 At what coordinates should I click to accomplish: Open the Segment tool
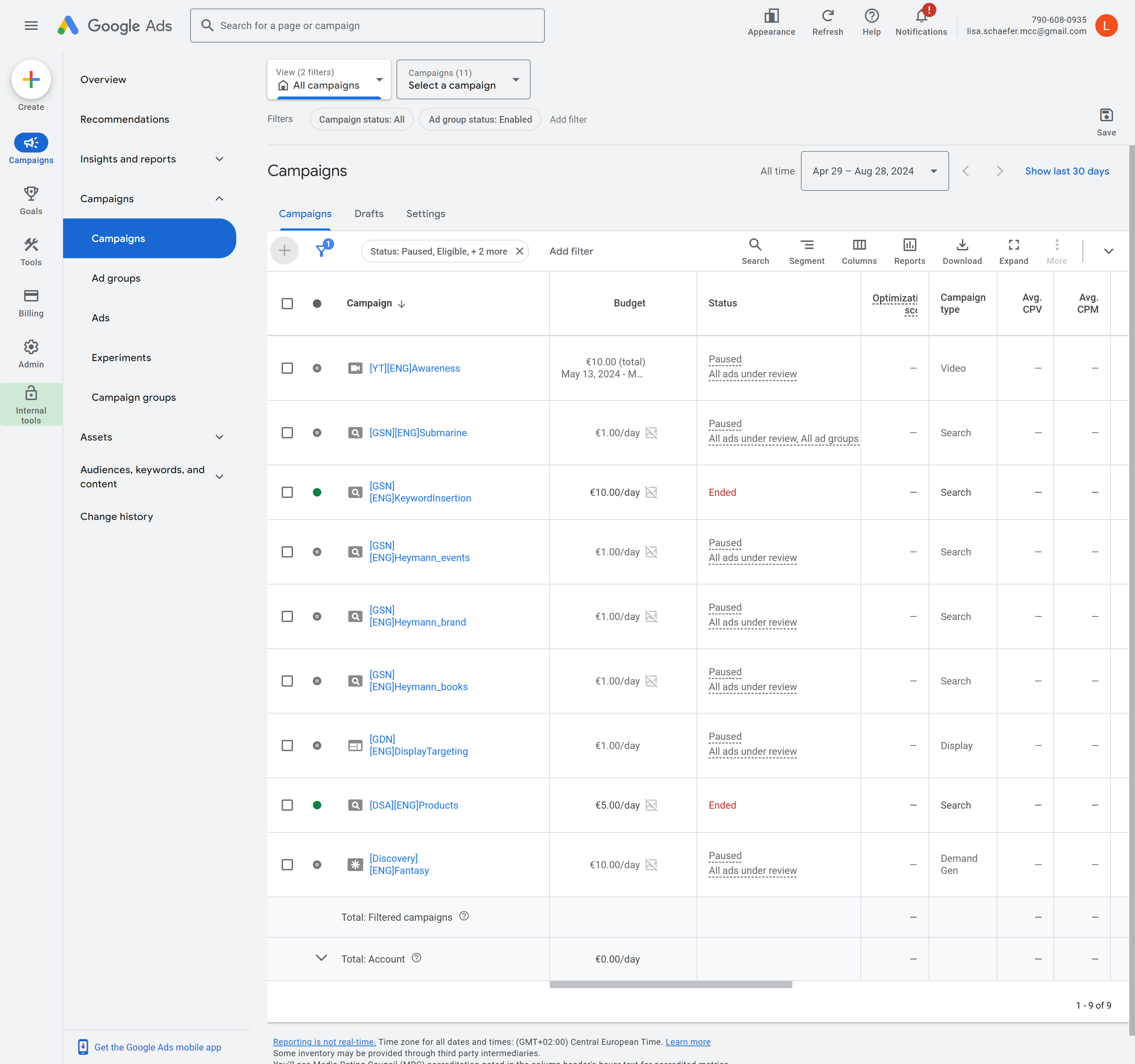(806, 251)
